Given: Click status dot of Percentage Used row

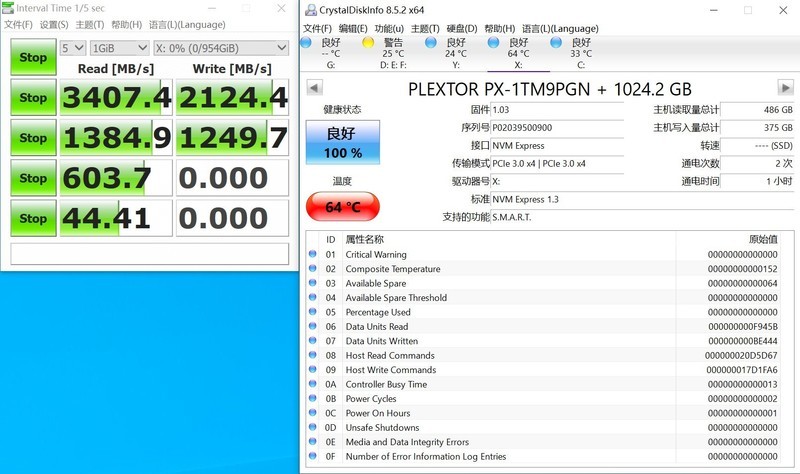Looking at the screenshot, I should [x=313, y=311].
